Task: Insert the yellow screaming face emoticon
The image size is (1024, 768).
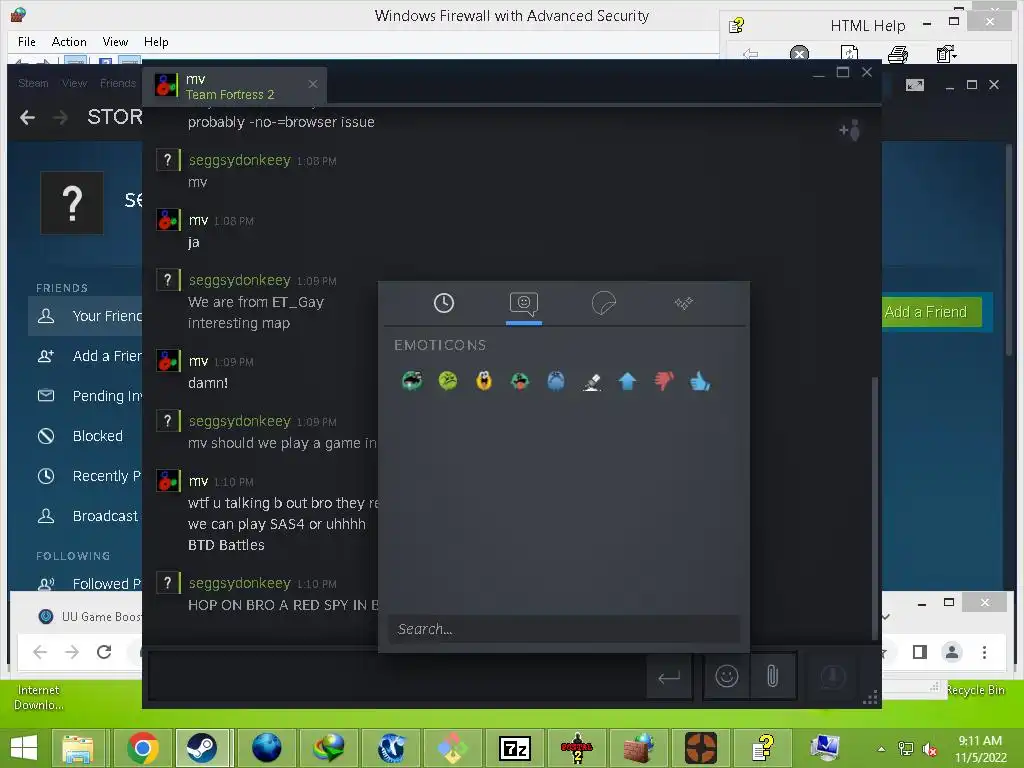Action: click(x=484, y=381)
